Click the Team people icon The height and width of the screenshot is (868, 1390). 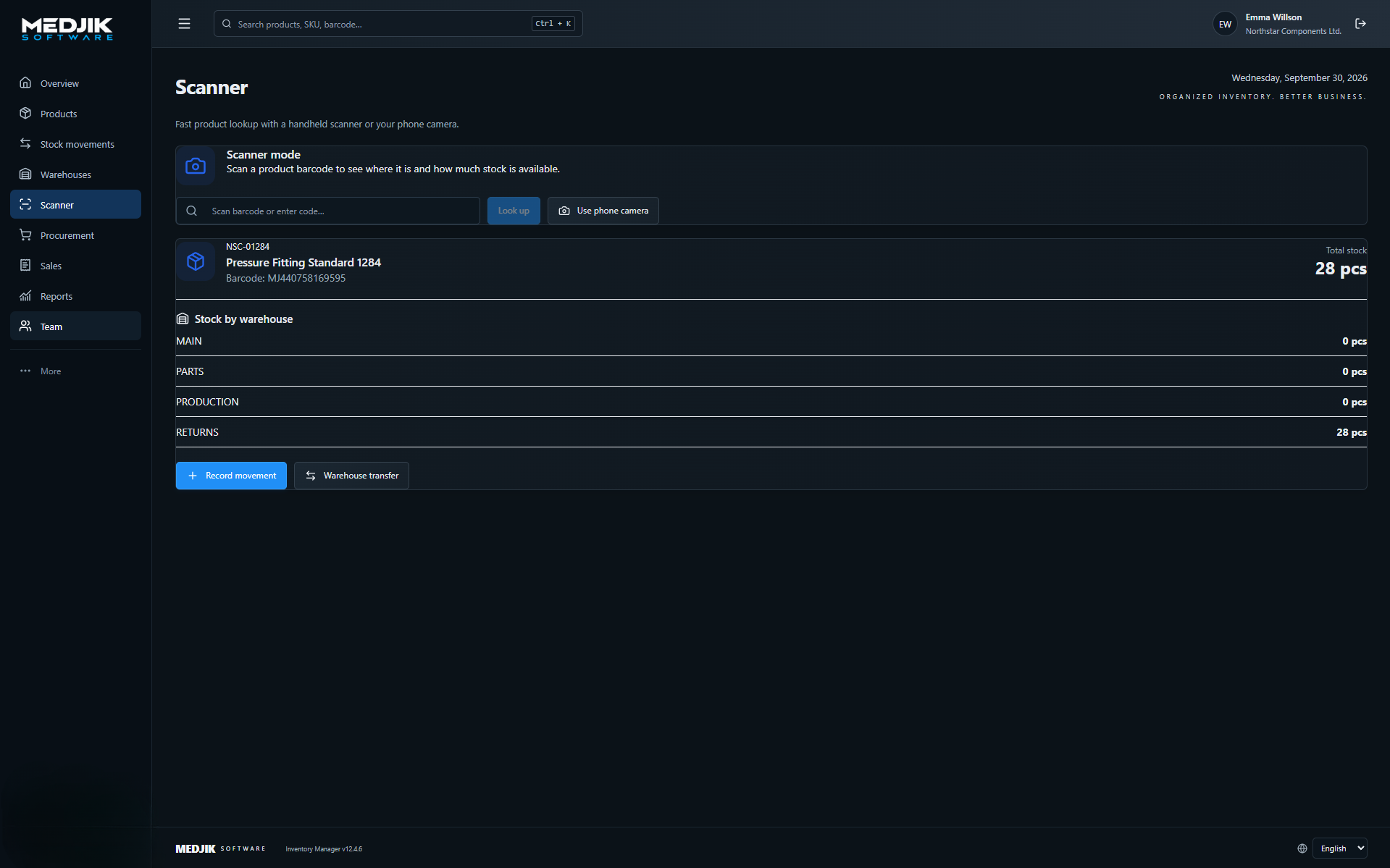(25, 326)
